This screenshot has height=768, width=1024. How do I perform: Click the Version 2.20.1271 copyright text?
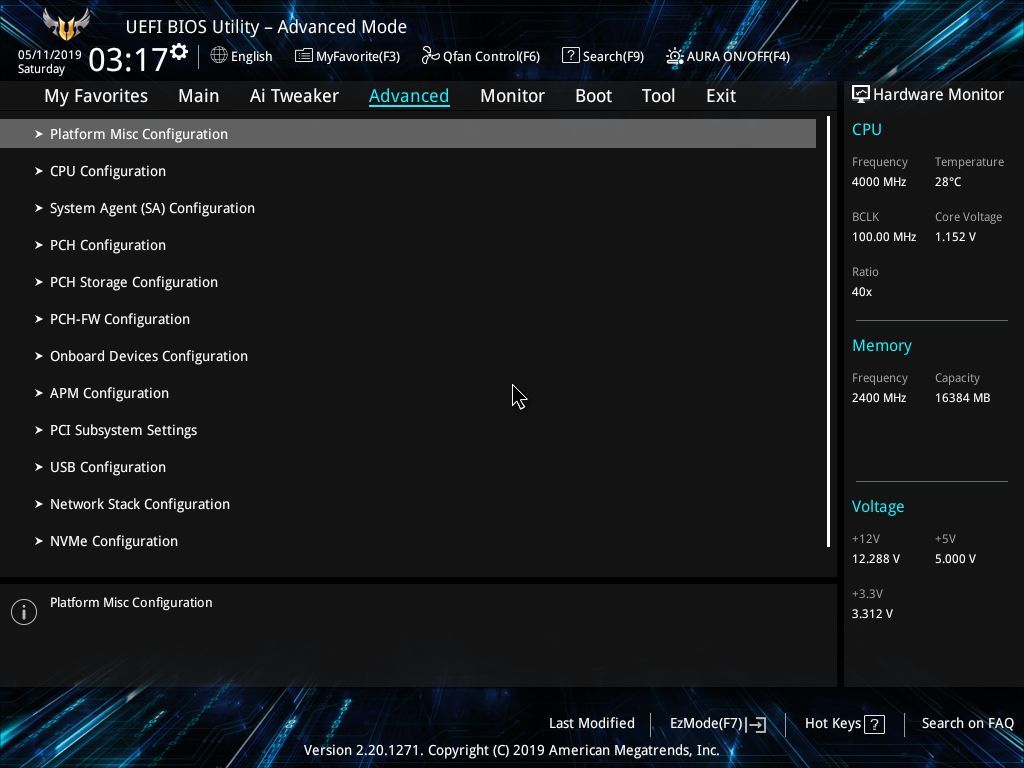coord(511,750)
